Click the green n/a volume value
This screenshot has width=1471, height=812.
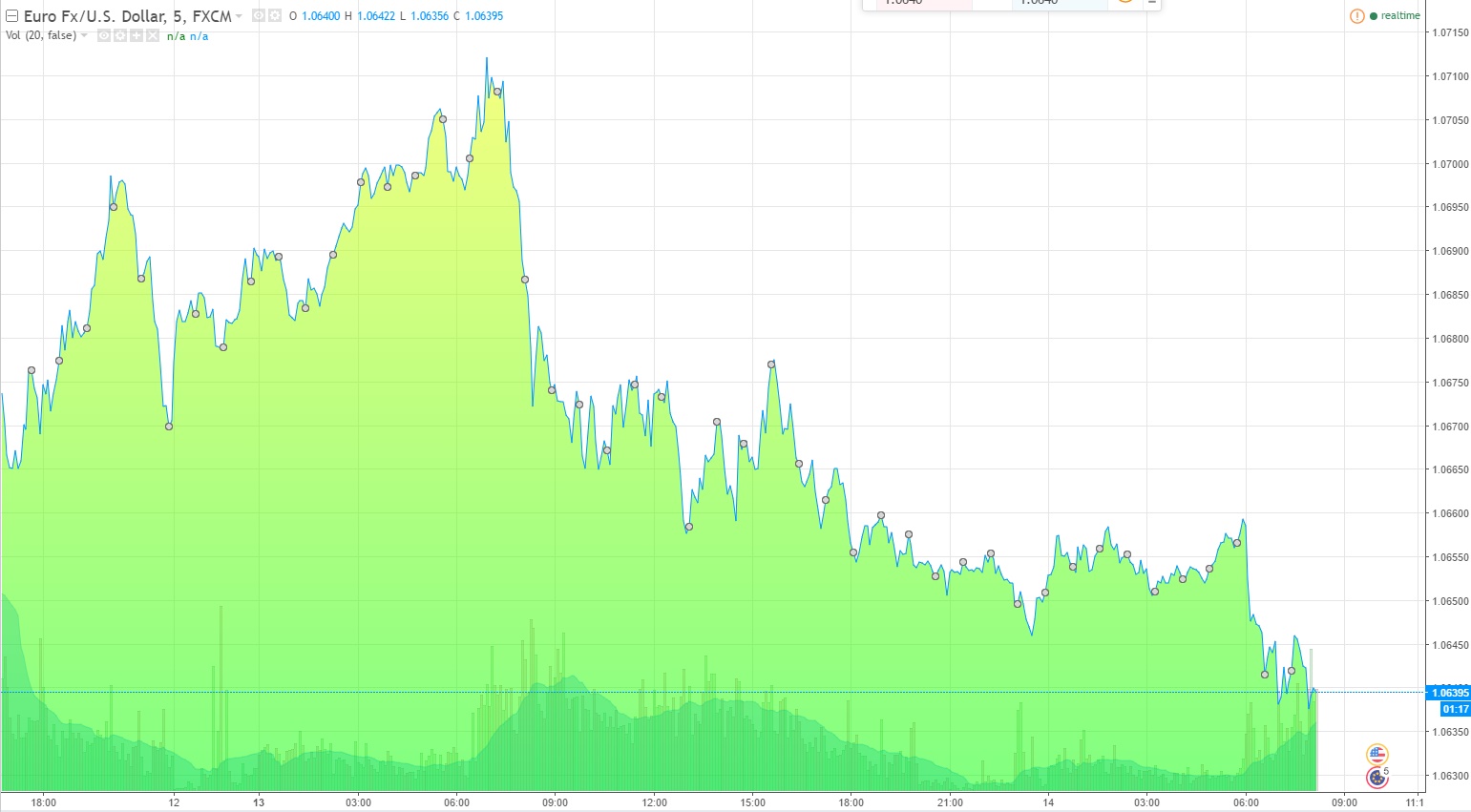click(176, 36)
